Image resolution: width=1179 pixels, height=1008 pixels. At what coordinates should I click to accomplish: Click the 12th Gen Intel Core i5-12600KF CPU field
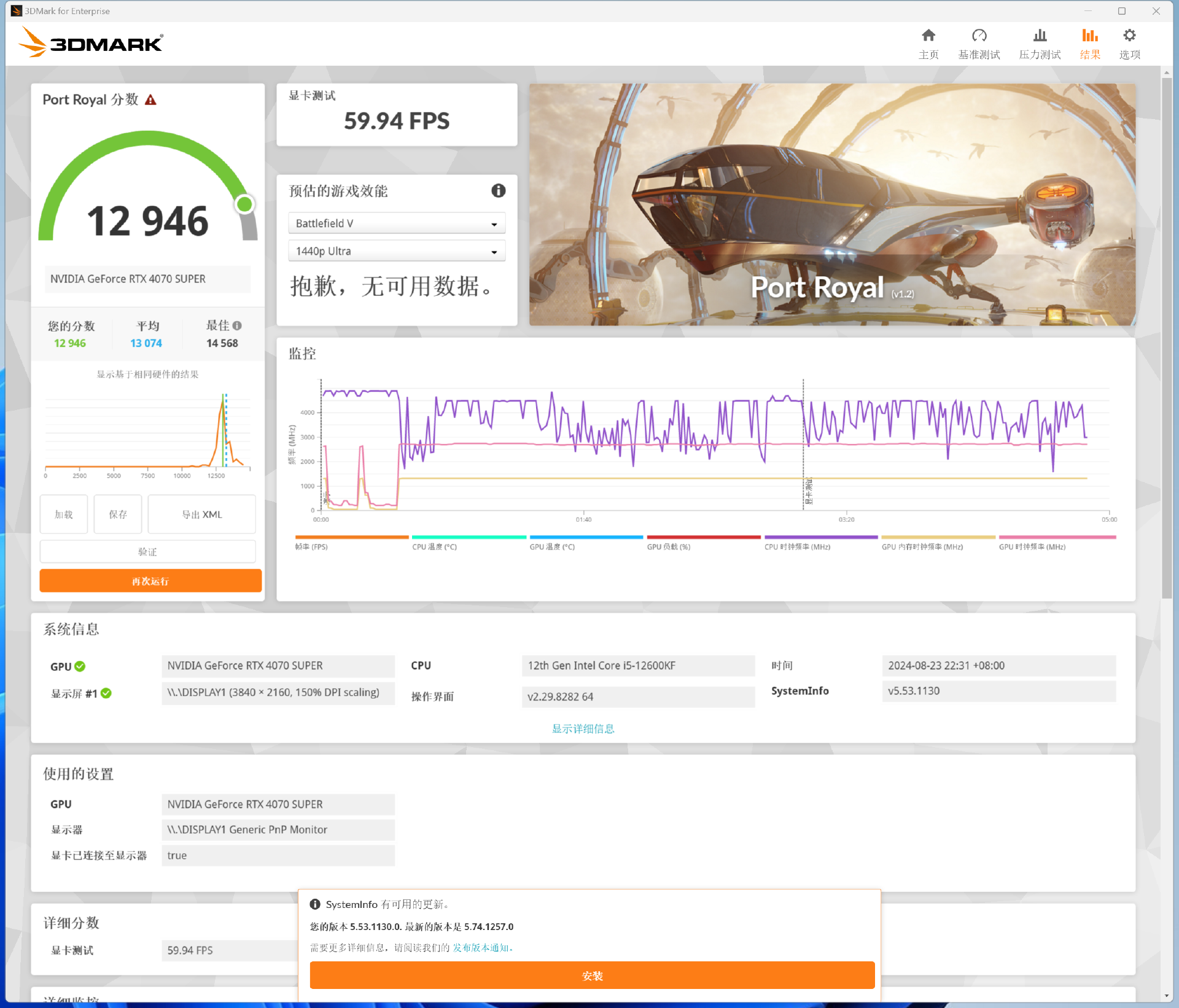pyautogui.click(x=638, y=665)
